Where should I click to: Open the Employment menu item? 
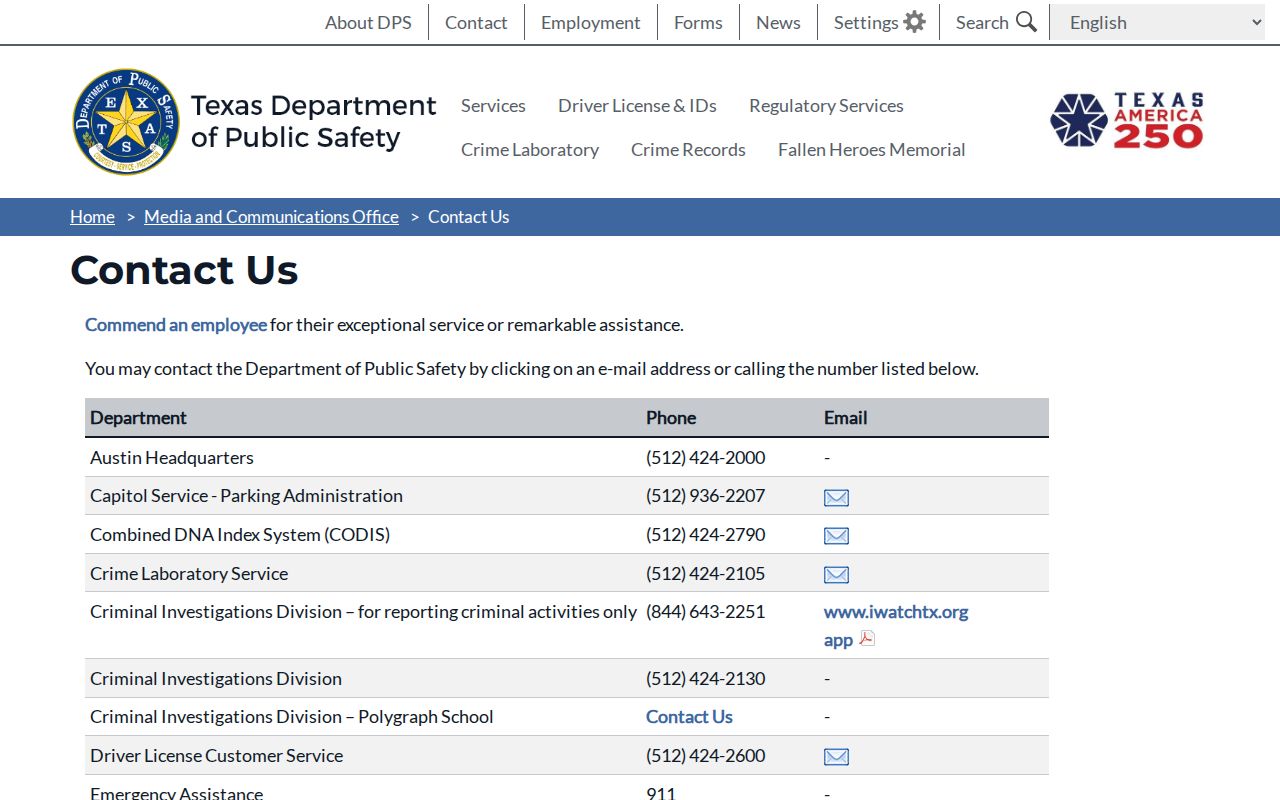pos(591,22)
